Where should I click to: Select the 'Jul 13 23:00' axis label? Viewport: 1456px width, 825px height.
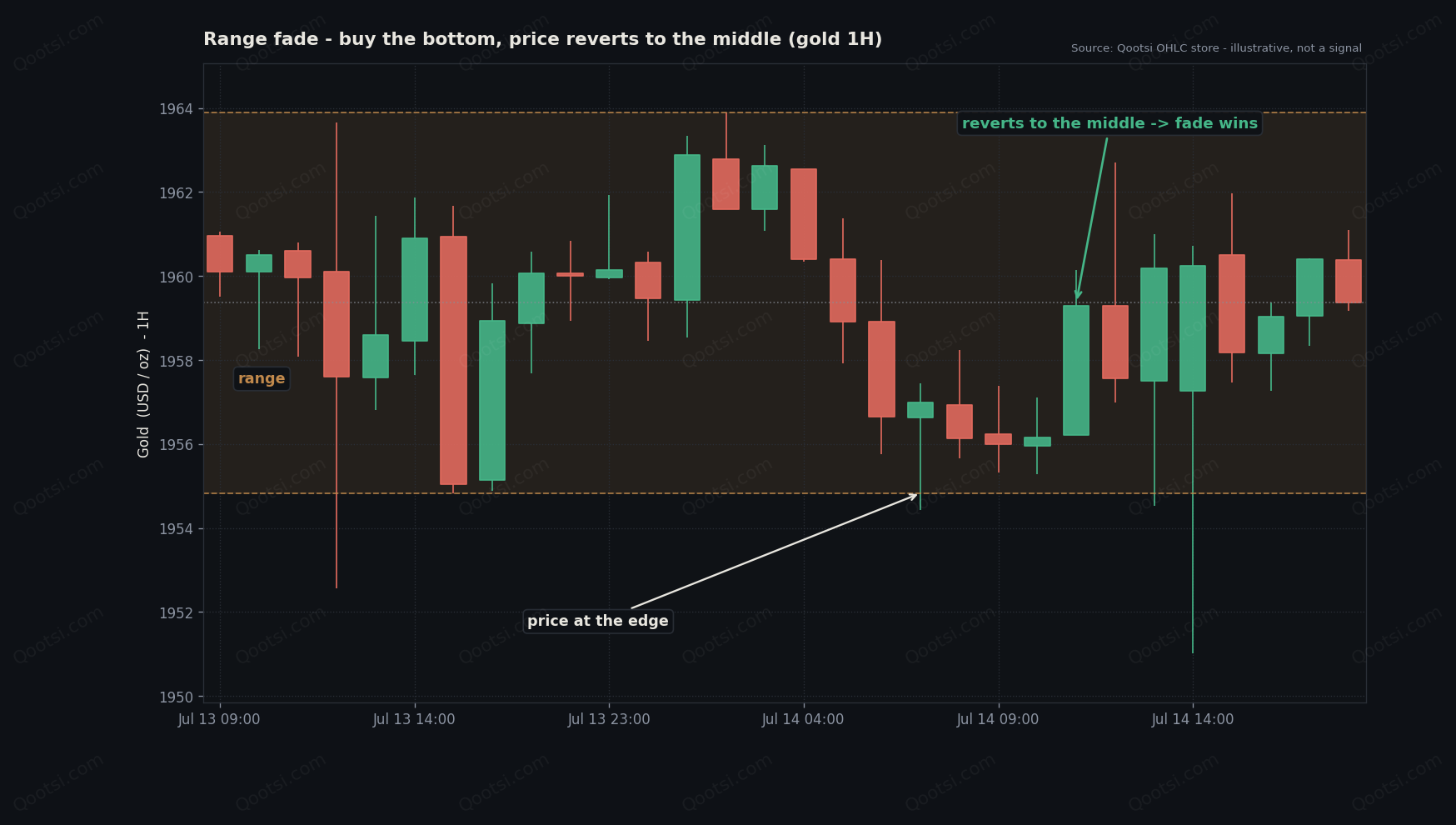pyautogui.click(x=609, y=719)
